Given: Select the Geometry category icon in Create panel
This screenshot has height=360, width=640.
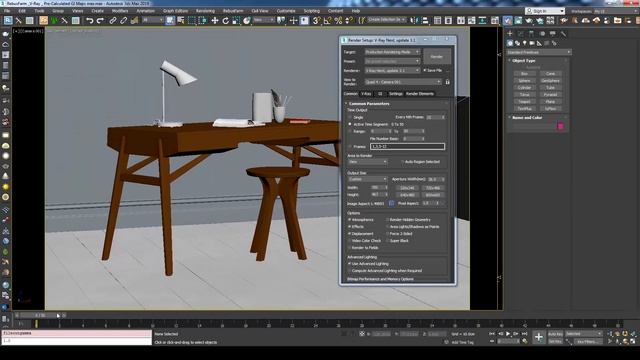Looking at the screenshot, I should coord(510,43).
